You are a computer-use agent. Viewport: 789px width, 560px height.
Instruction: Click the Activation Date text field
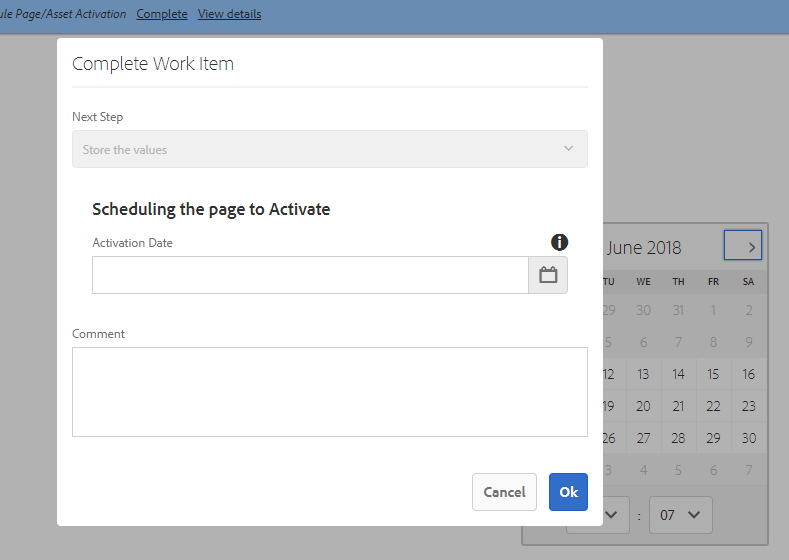coord(310,275)
